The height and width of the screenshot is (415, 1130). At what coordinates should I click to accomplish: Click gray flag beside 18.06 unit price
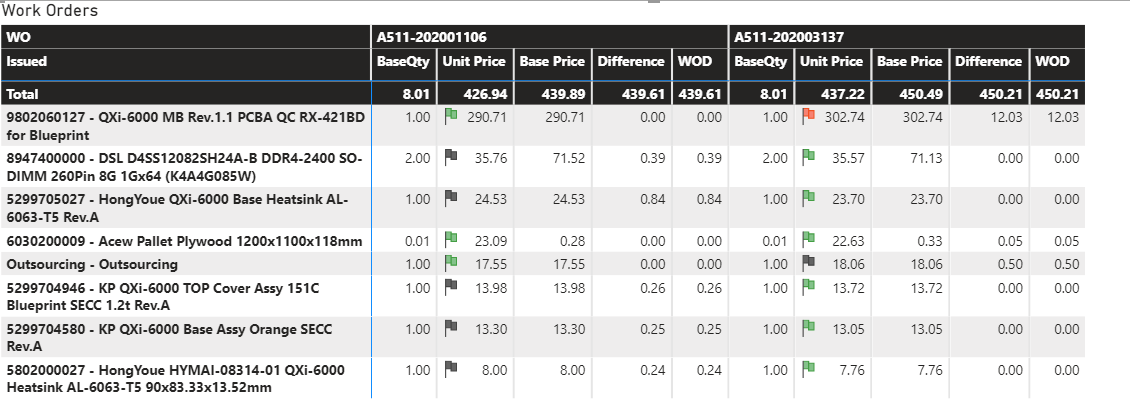809,262
